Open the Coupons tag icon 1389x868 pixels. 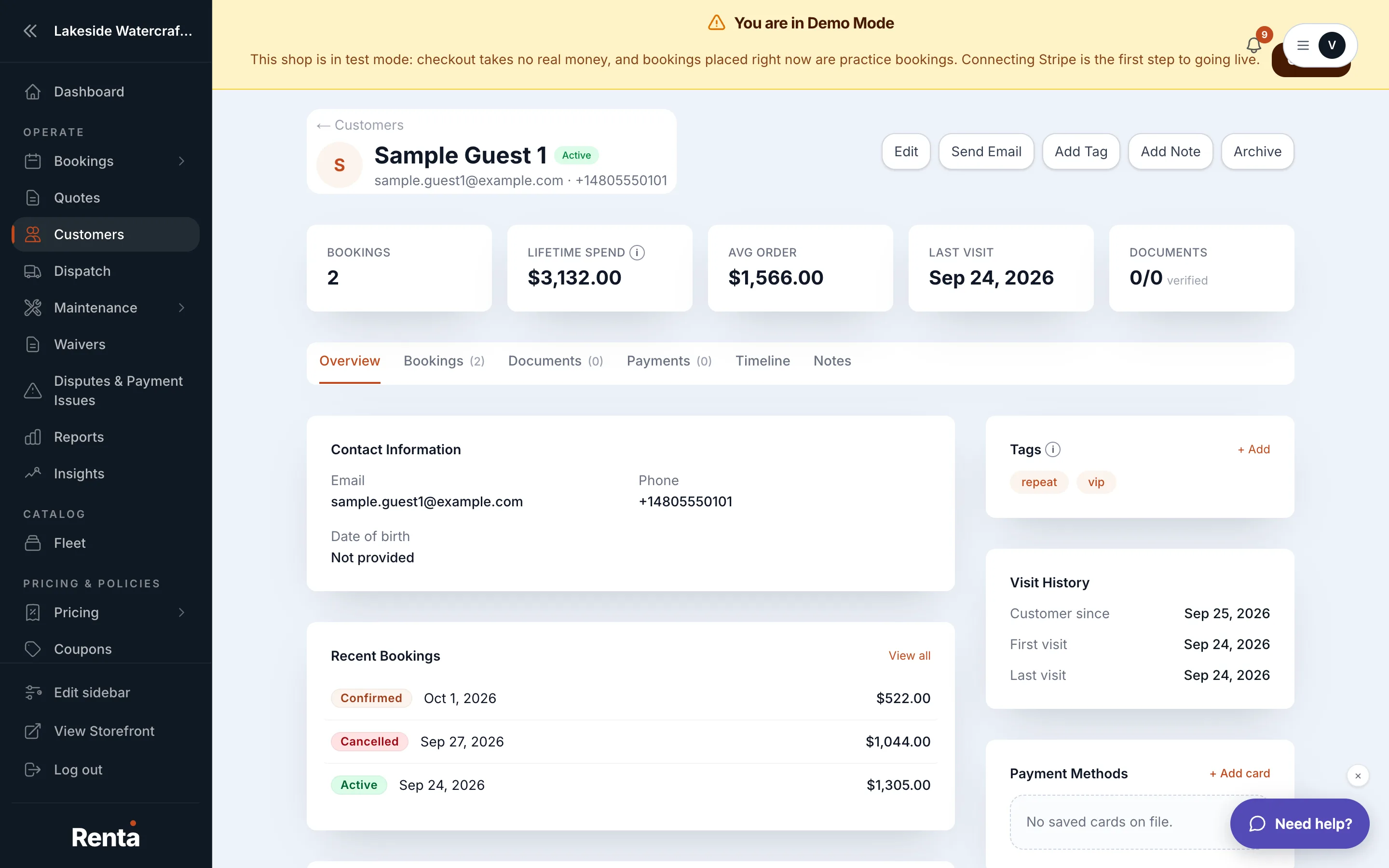click(x=33, y=649)
